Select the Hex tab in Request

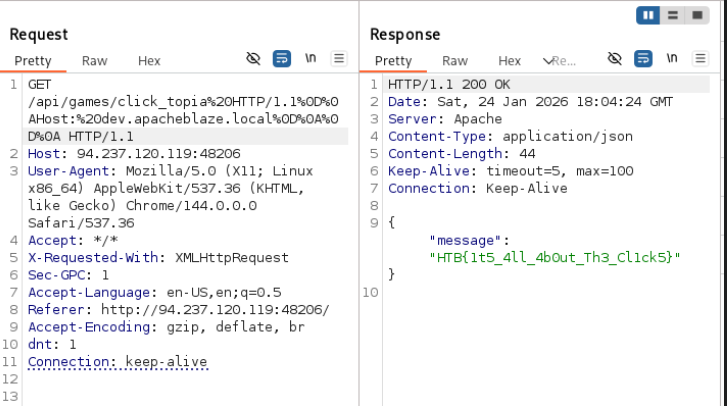[149, 61]
